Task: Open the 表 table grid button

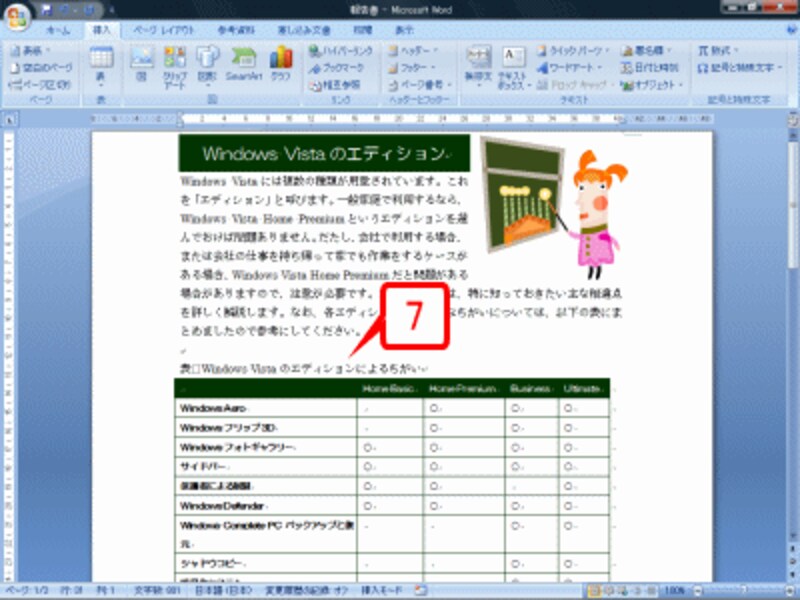Action: tap(101, 66)
